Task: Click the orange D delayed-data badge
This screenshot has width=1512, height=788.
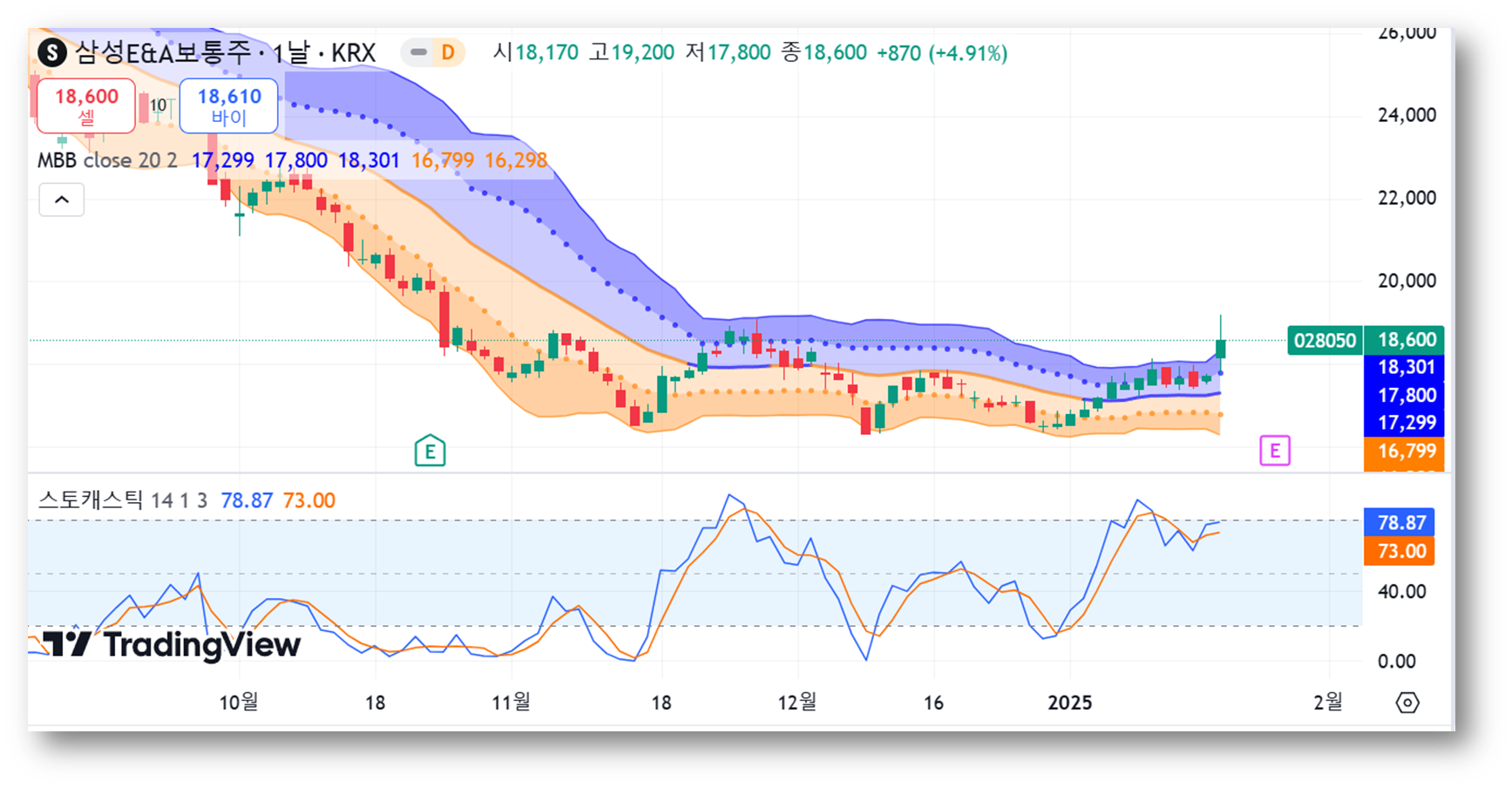Action: click(448, 53)
